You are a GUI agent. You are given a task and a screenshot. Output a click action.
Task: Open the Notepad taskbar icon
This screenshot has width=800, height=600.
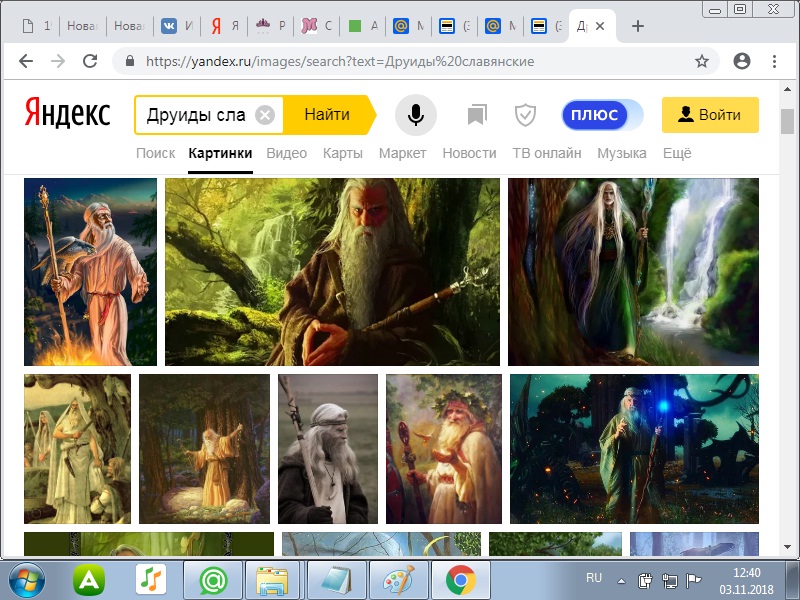(337, 580)
